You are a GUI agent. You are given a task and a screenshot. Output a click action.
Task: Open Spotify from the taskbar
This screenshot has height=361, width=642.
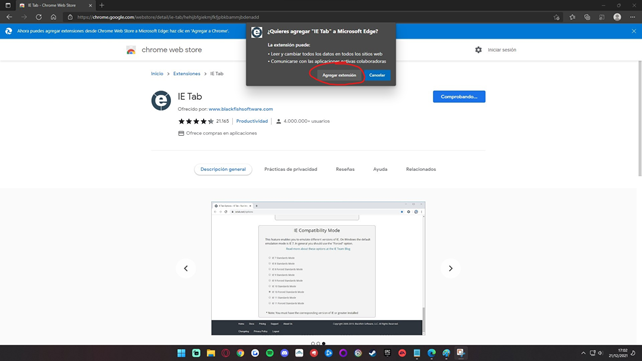pyautogui.click(x=270, y=353)
